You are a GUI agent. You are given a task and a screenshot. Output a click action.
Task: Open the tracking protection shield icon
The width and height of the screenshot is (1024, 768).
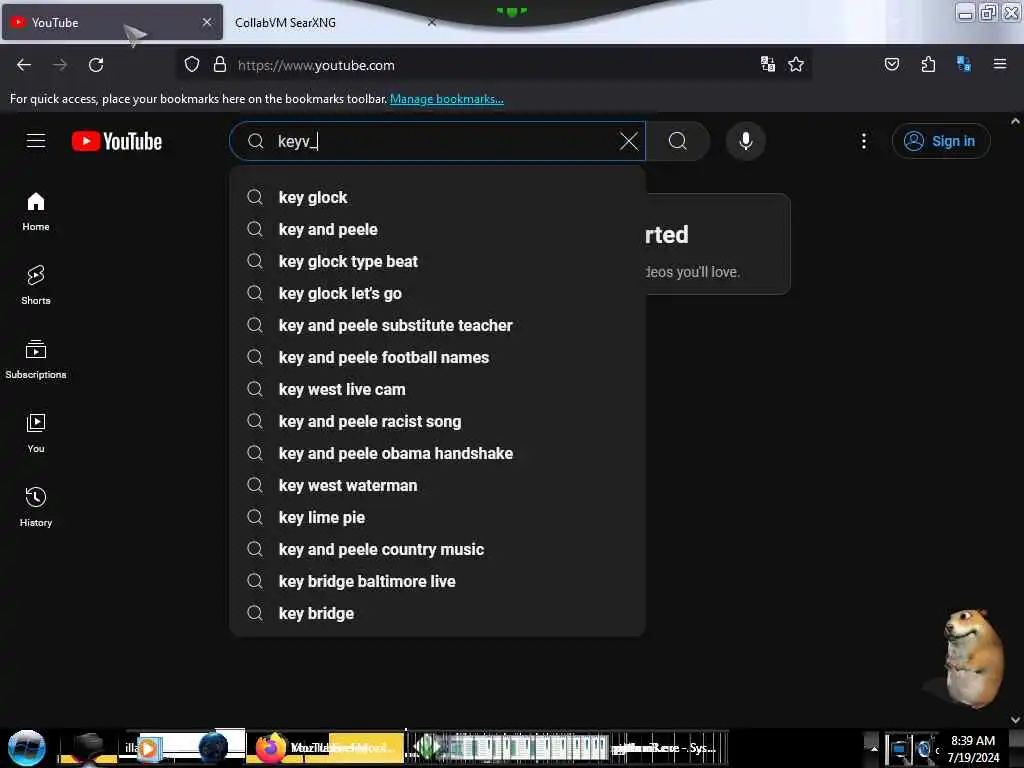point(191,65)
